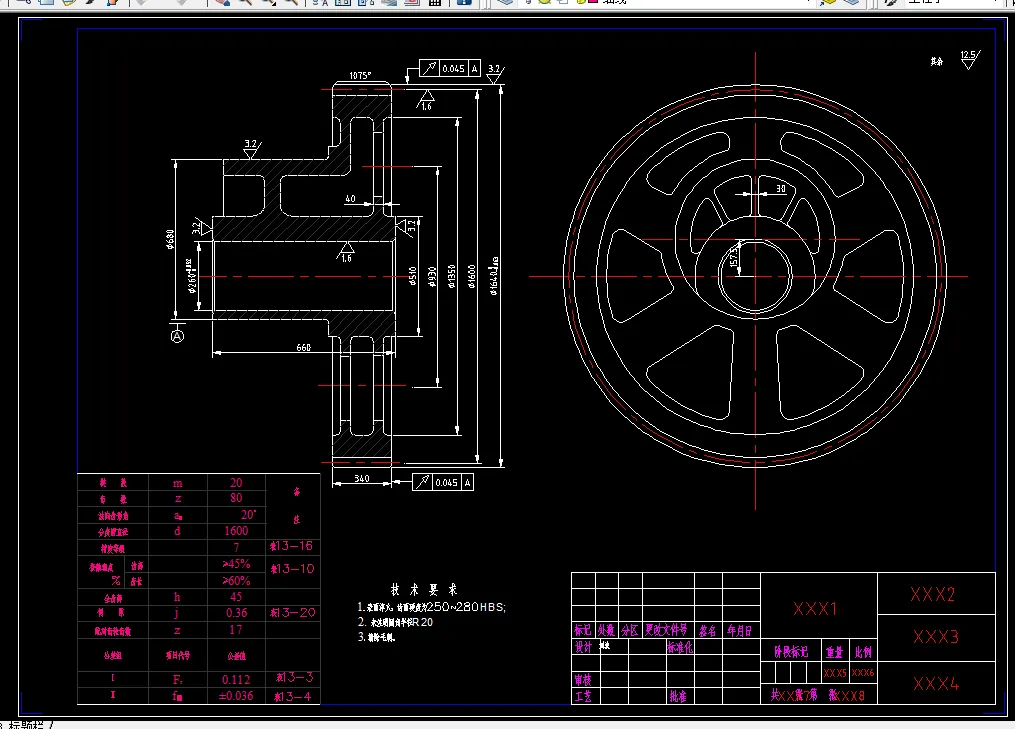Click the lower 0.045 tolerance frame value
The image size is (1015, 729).
tap(447, 482)
